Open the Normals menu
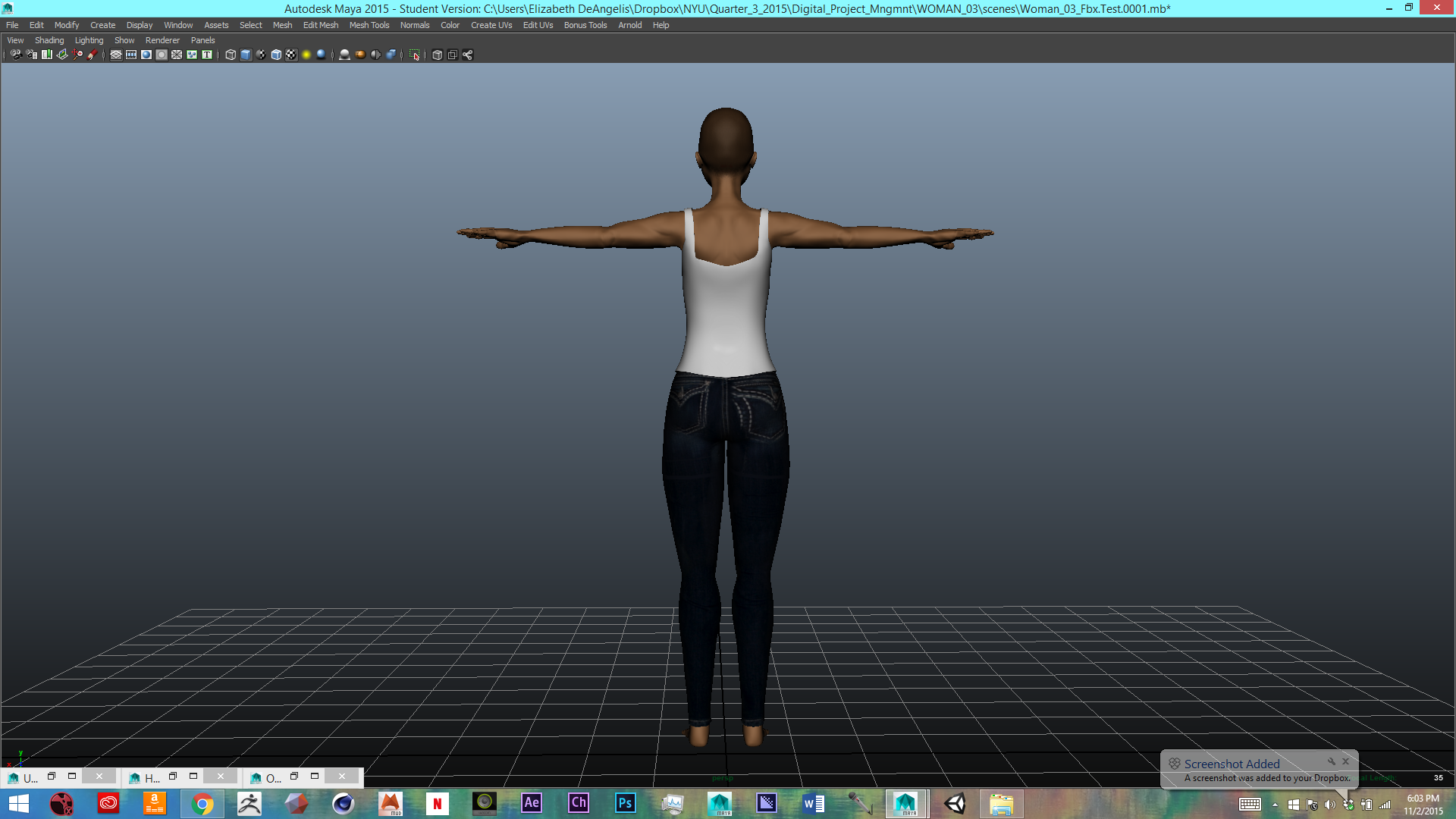 (x=415, y=25)
